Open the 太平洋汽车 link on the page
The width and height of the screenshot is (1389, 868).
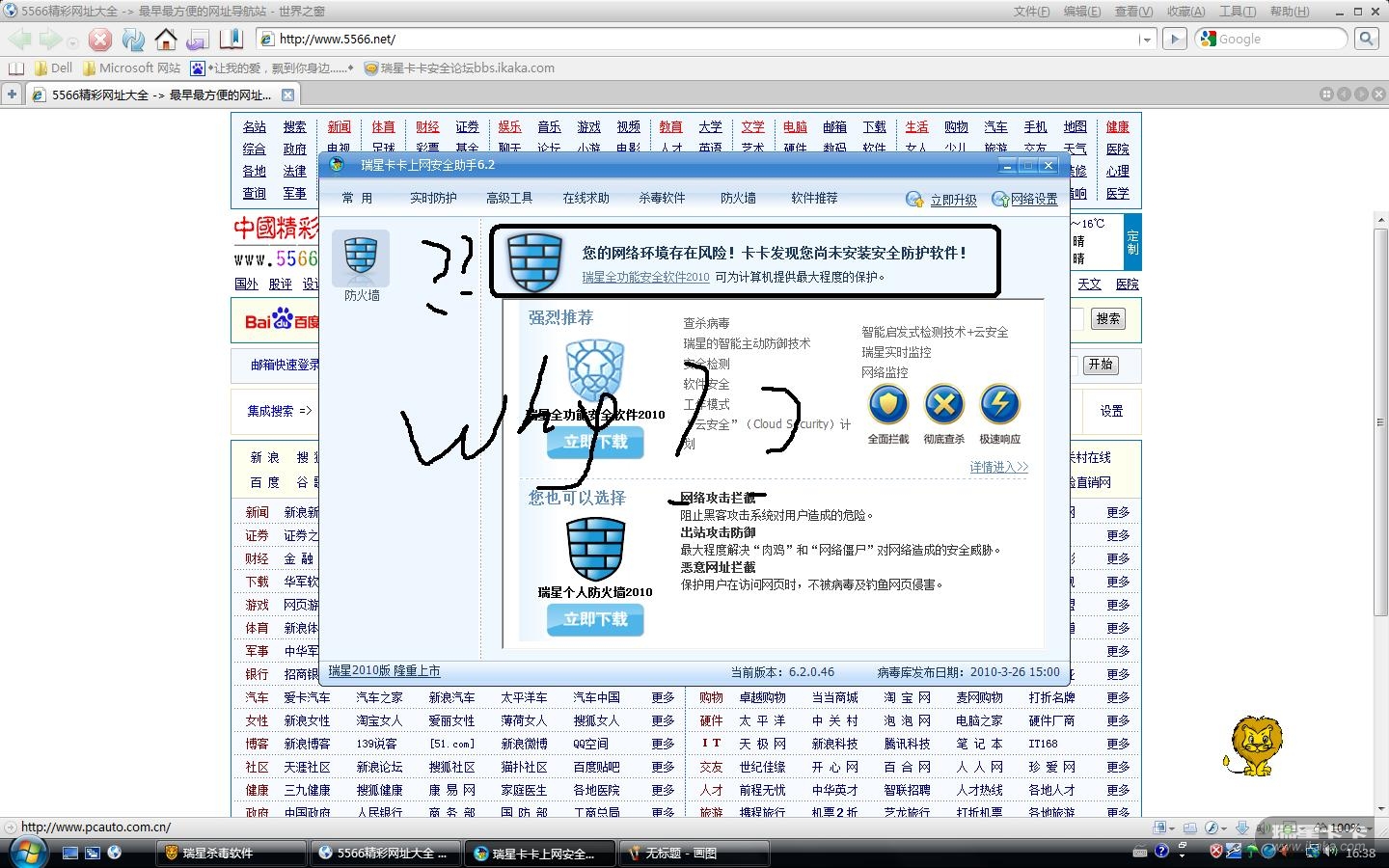click(524, 697)
